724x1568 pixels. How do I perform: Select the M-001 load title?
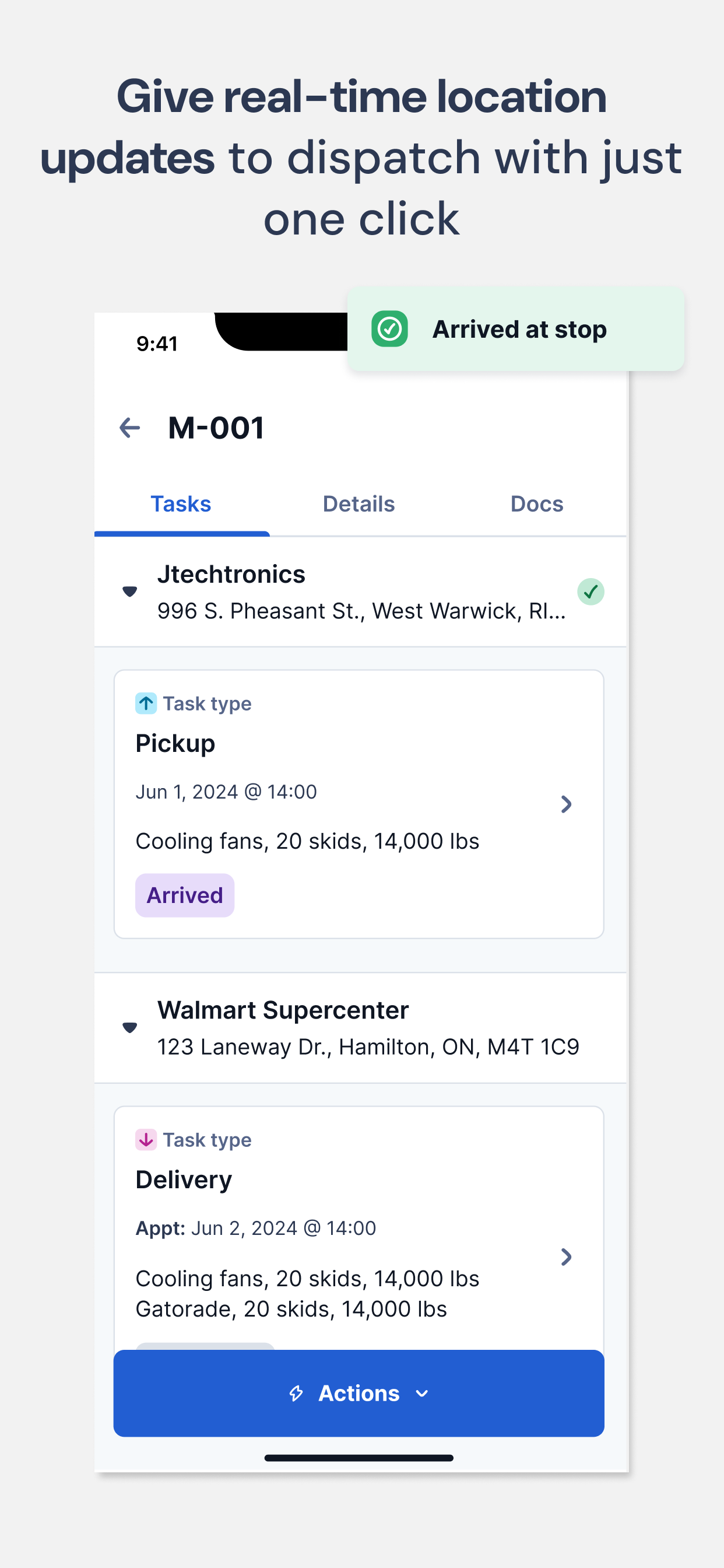coord(217,428)
